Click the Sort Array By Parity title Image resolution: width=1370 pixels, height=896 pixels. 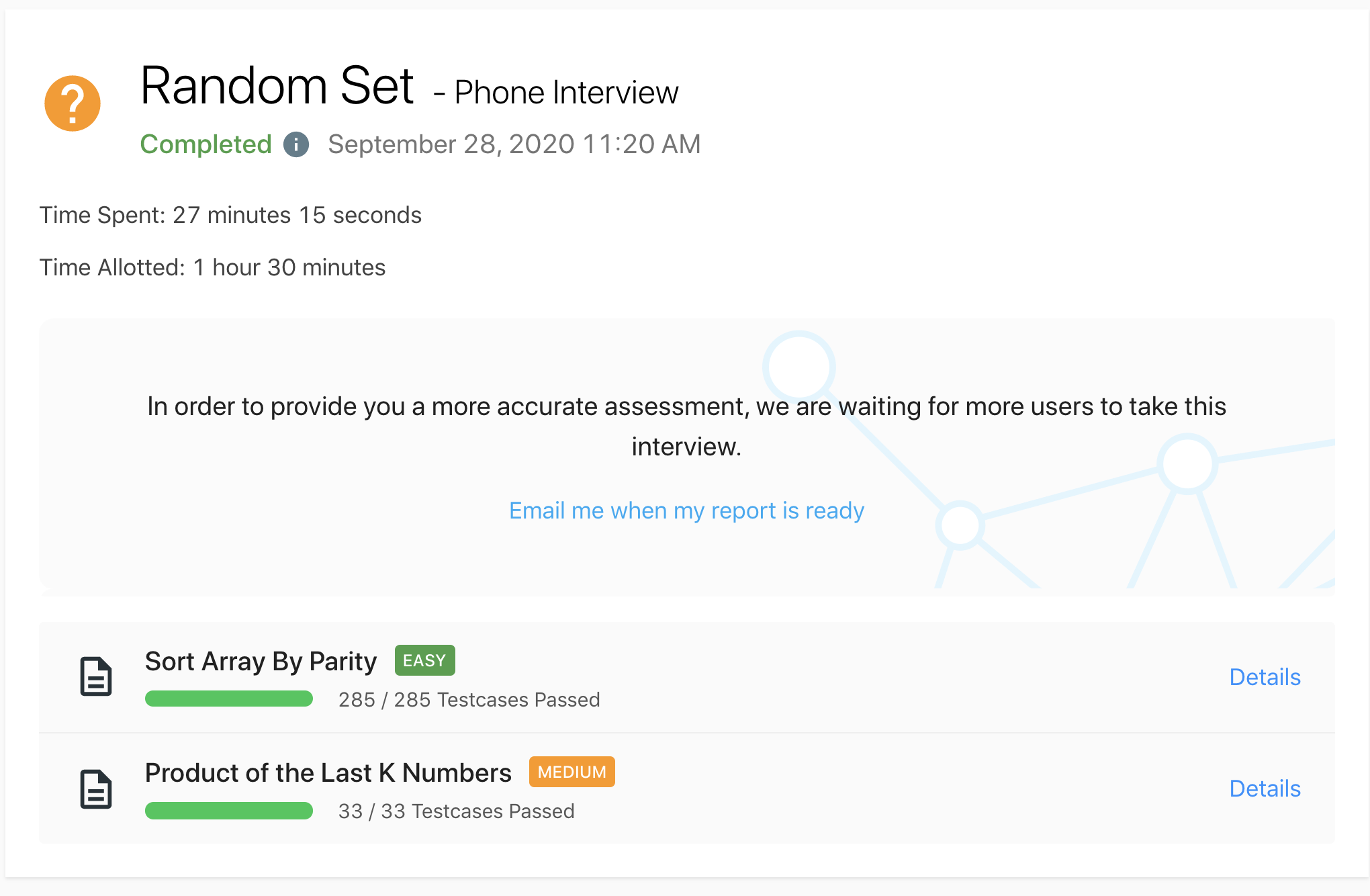[261, 662]
